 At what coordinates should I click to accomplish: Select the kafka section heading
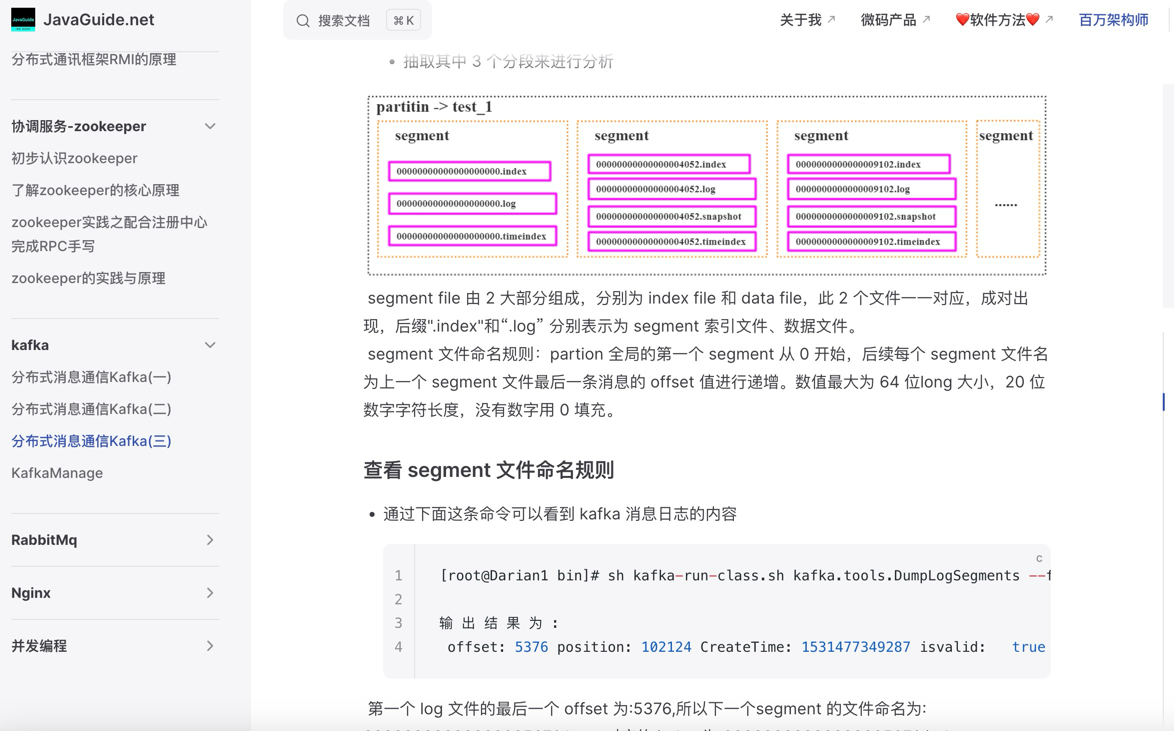click(30, 345)
